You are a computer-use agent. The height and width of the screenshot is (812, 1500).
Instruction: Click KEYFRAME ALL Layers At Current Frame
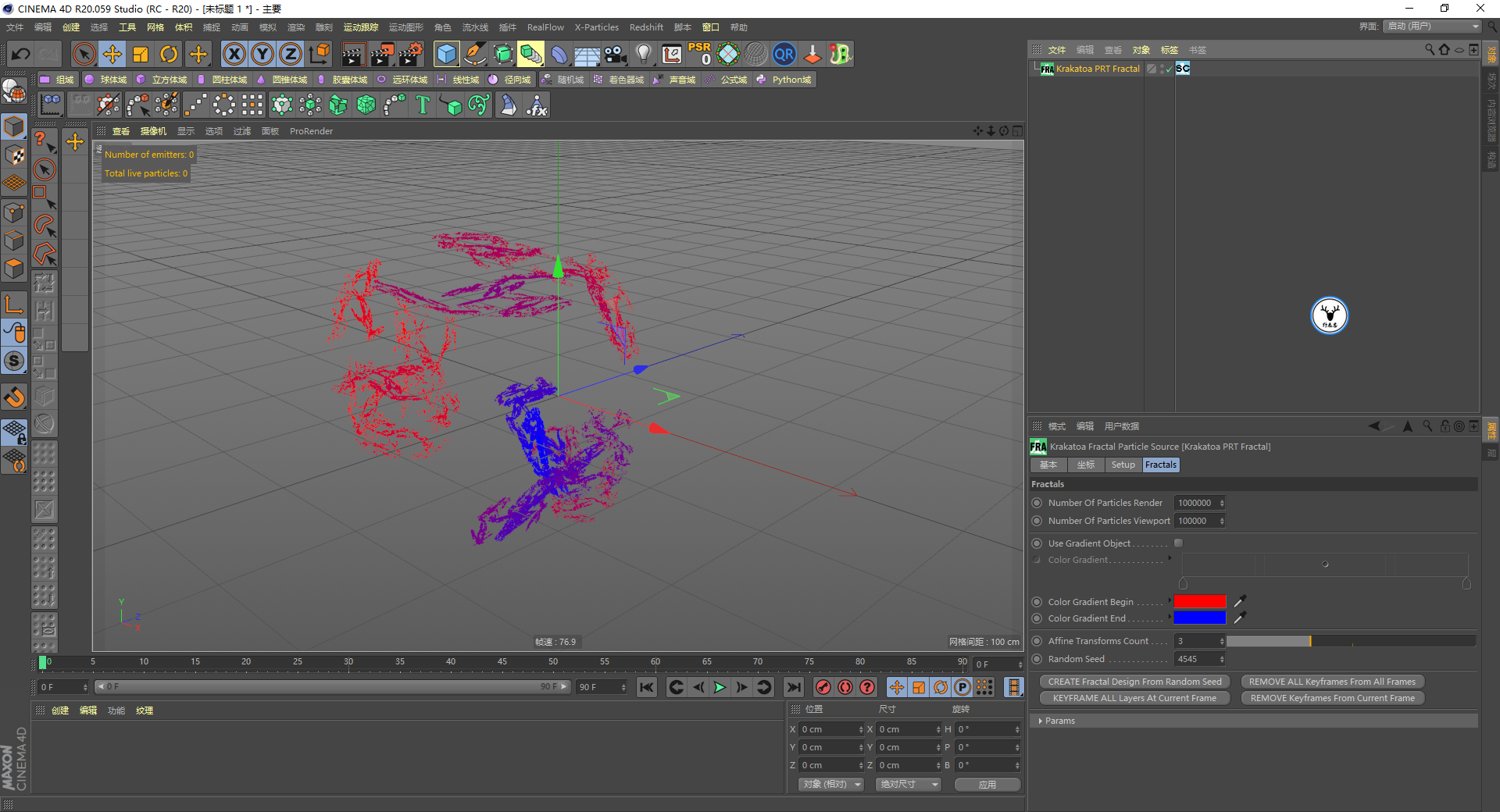[1134, 698]
